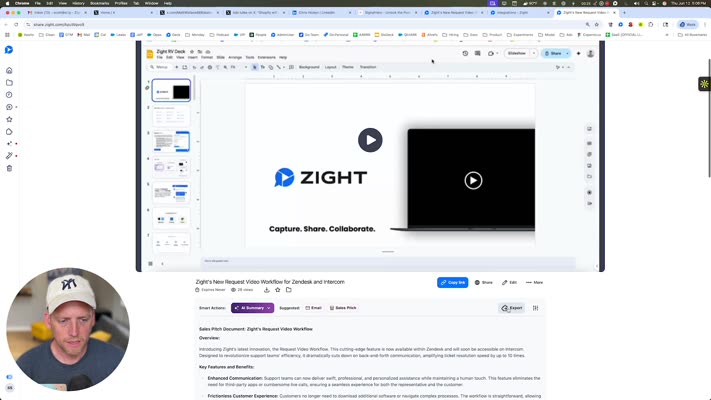
Task: Open the home icon in Zight sidebar
Action: click(9, 70)
